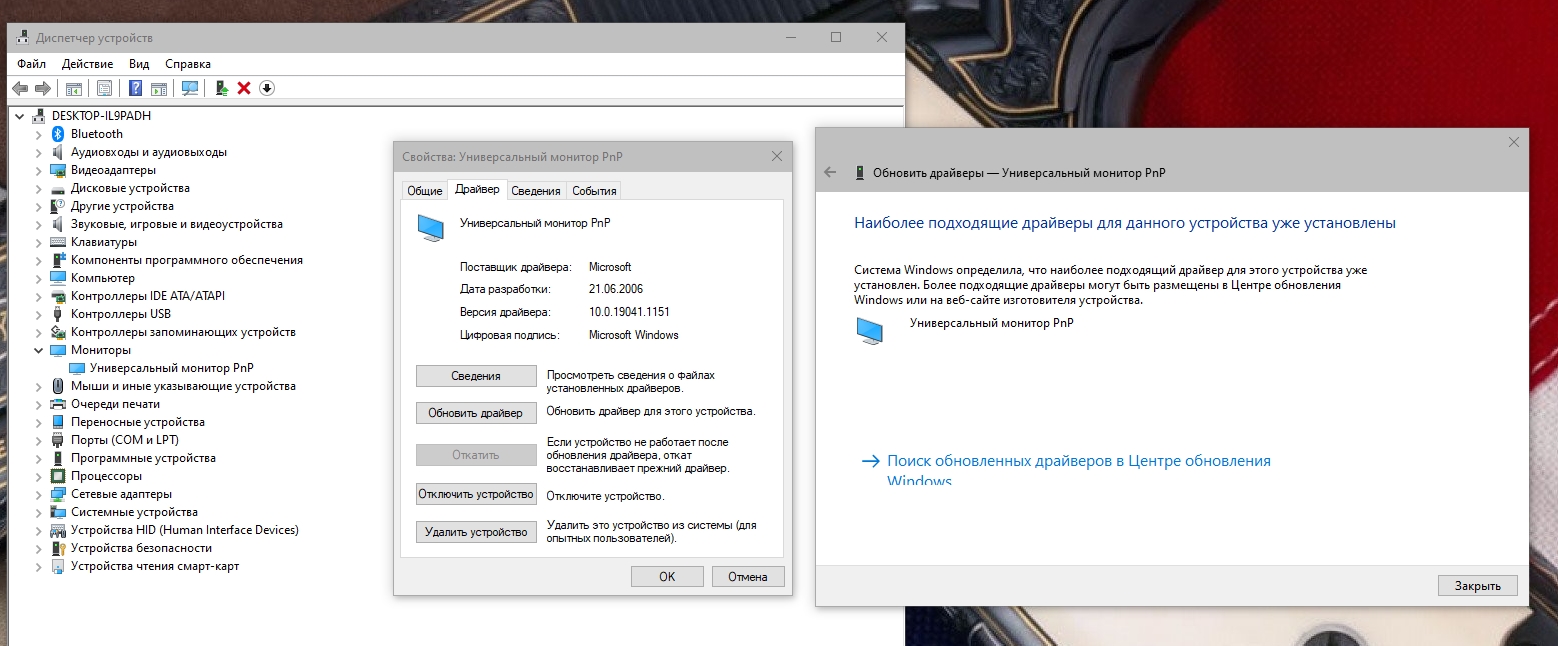1558x646 pixels.
Task: Click the toolbar forward arrow in Device Manager
Action: pyautogui.click(x=42, y=88)
